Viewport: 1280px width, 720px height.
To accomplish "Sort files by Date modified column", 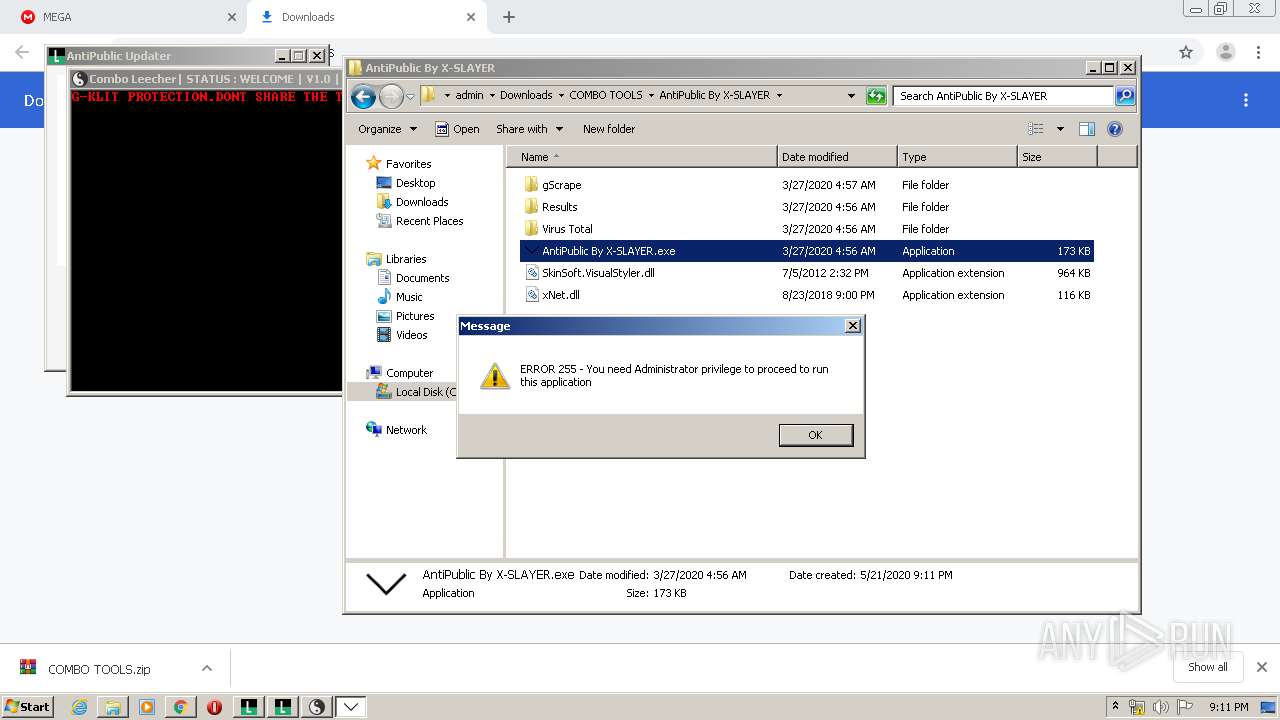I will pyautogui.click(x=837, y=157).
